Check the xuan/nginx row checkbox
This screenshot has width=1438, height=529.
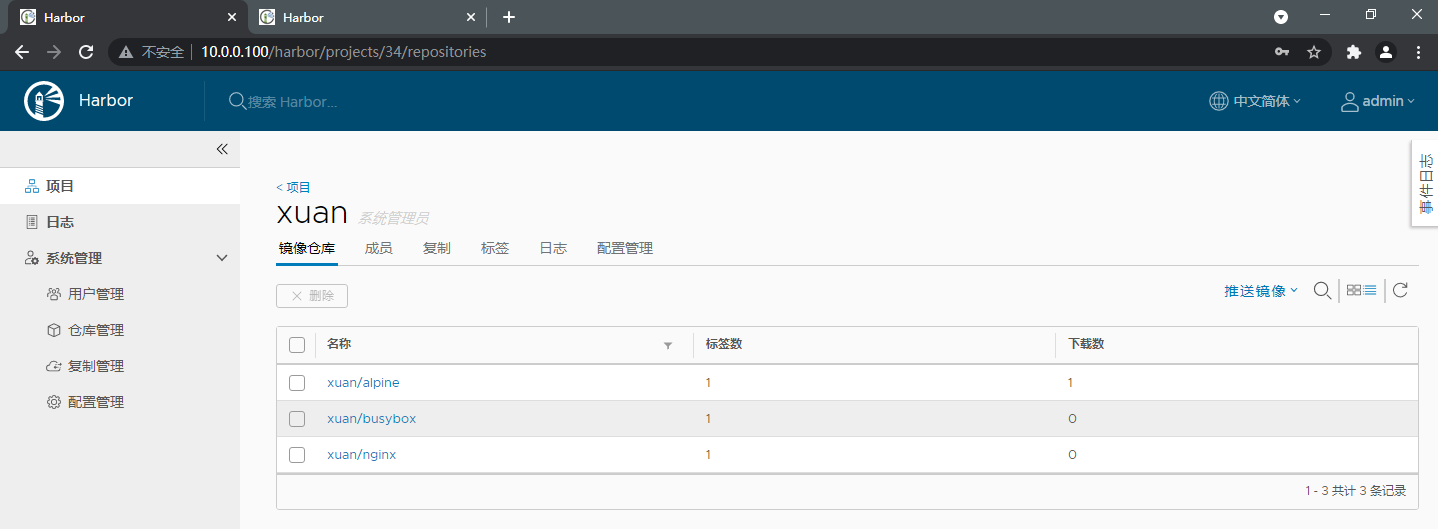[x=297, y=455]
